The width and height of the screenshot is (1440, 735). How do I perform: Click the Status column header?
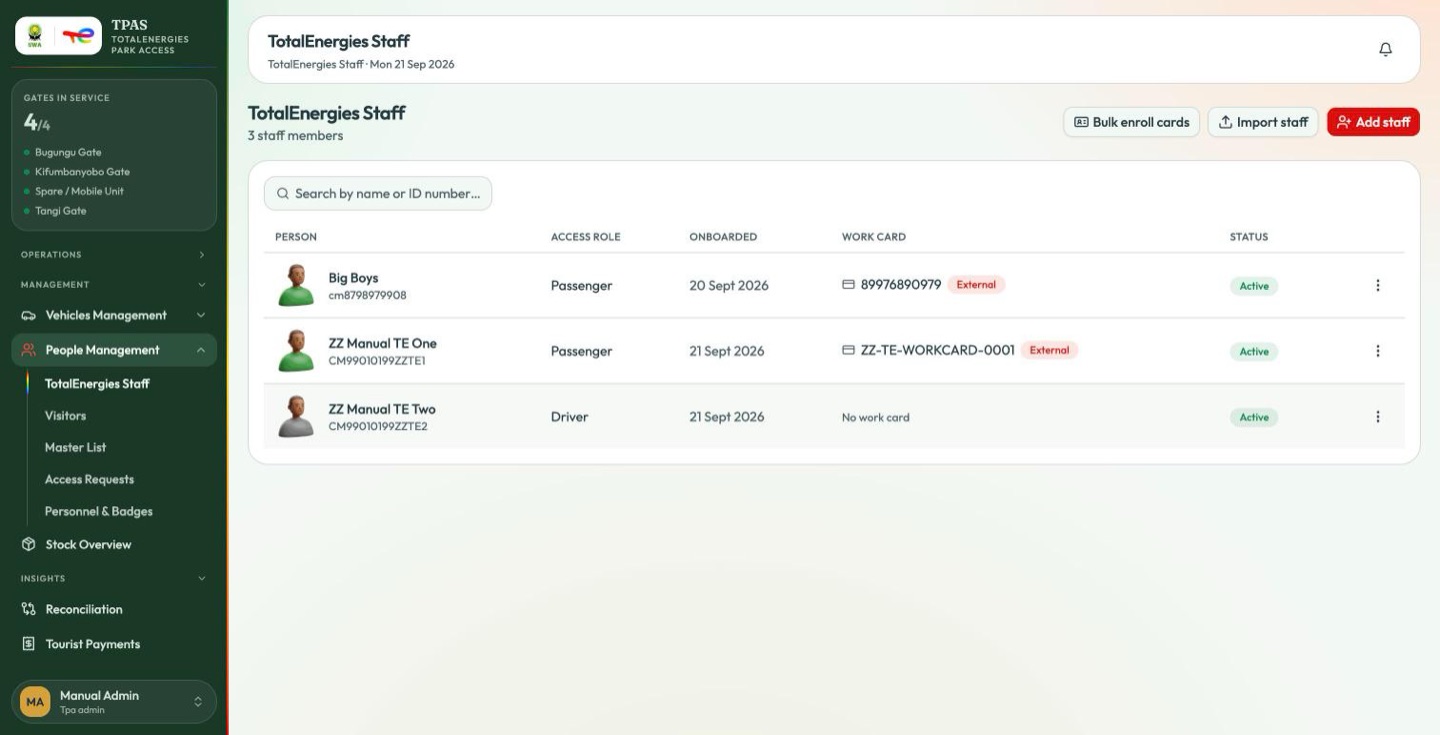(1249, 237)
